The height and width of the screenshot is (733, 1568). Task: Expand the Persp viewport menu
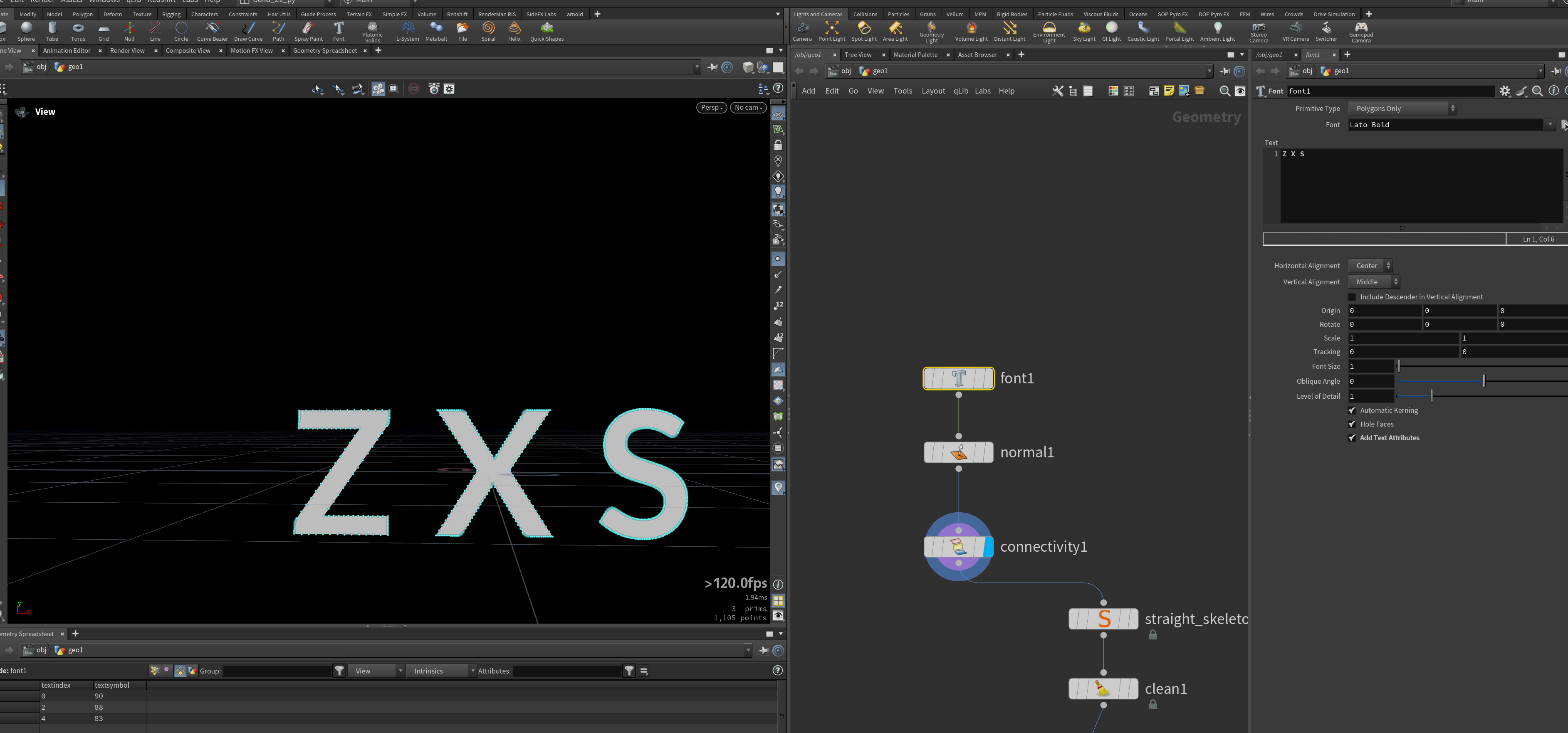(x=711, y=108)
